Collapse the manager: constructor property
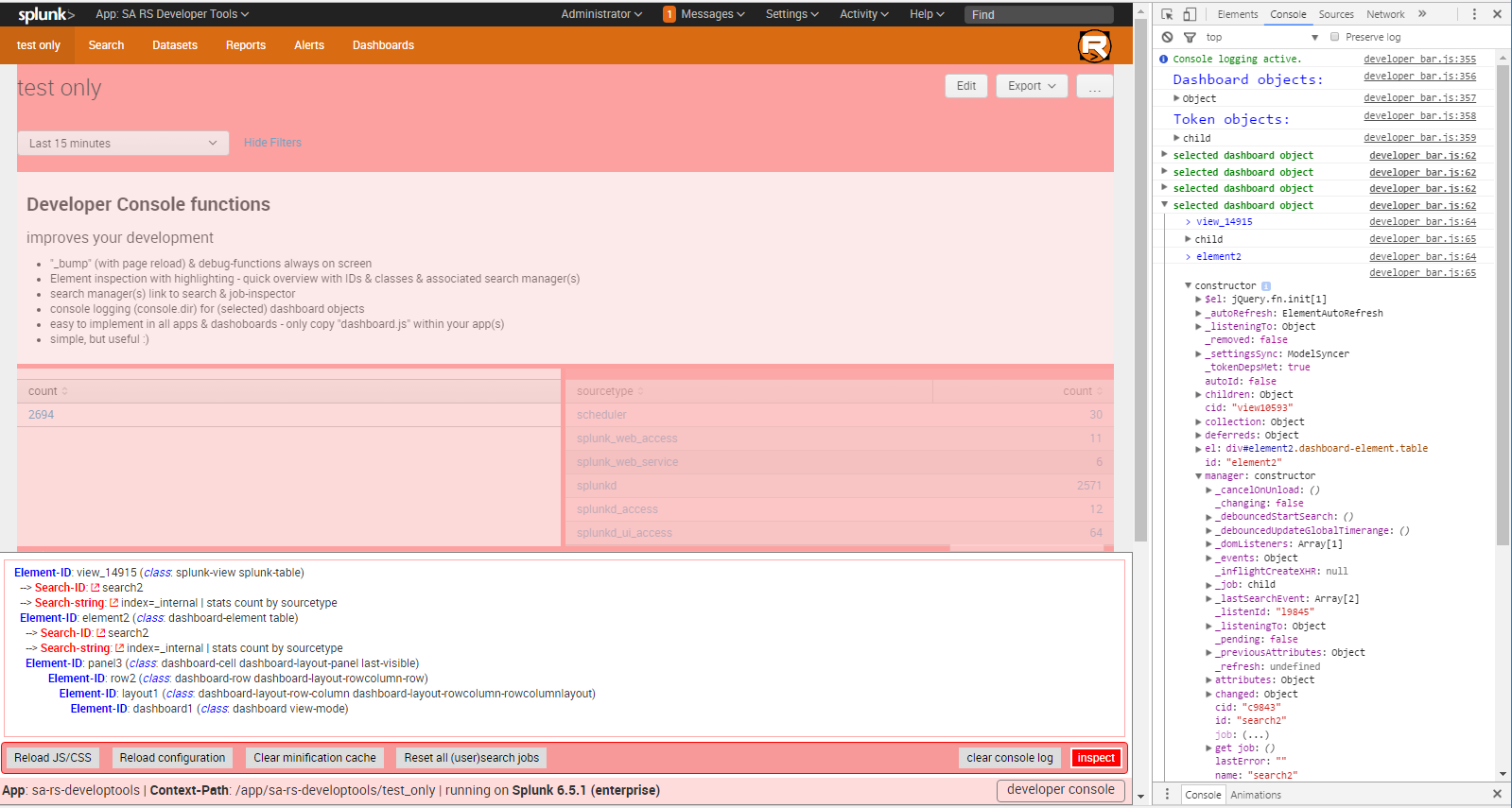This screenshot has height=808, width=1512. (1198, 476)
